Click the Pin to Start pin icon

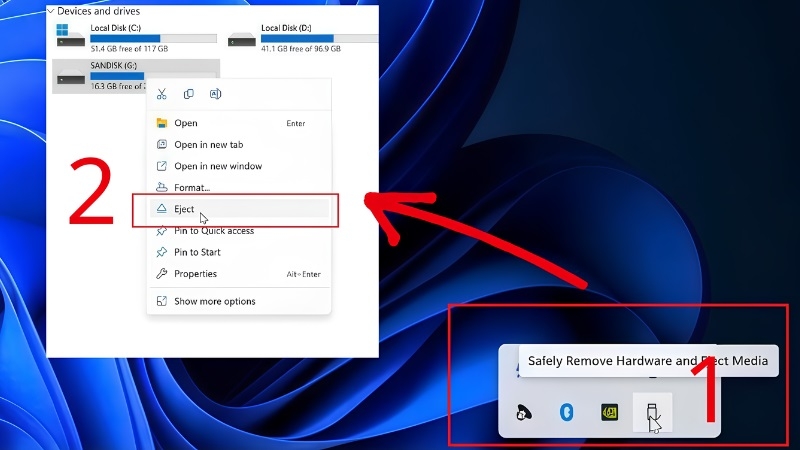click(162, 252)
